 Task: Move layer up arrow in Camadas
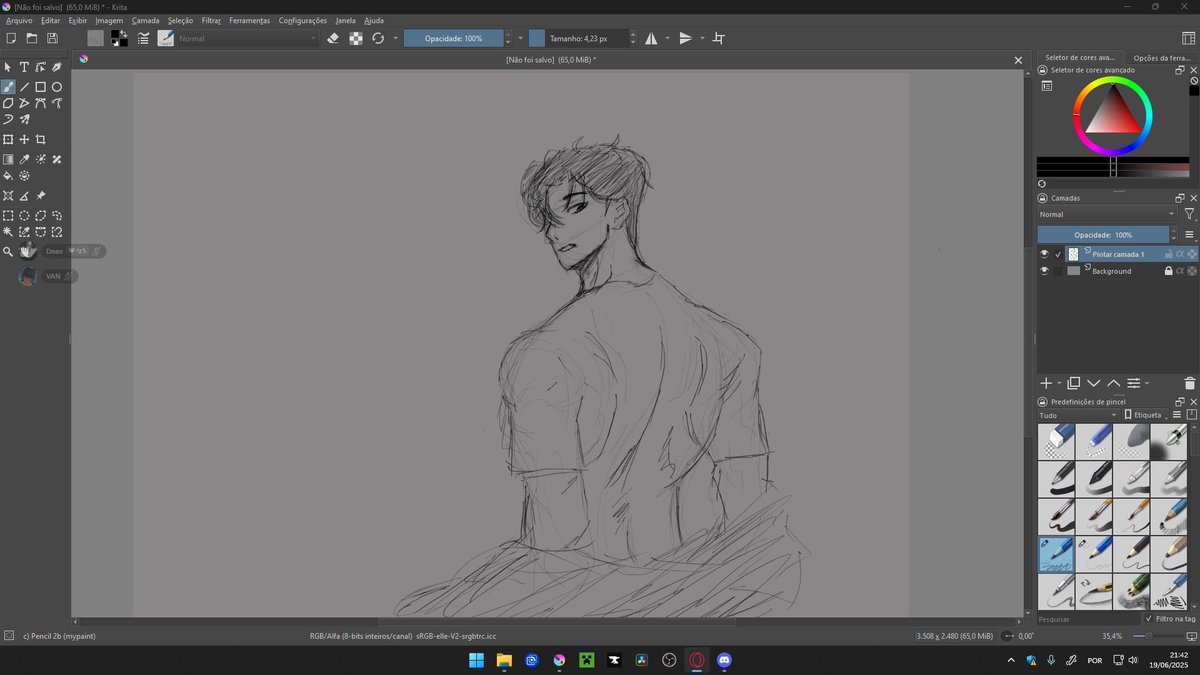[x=1113, y=383]
